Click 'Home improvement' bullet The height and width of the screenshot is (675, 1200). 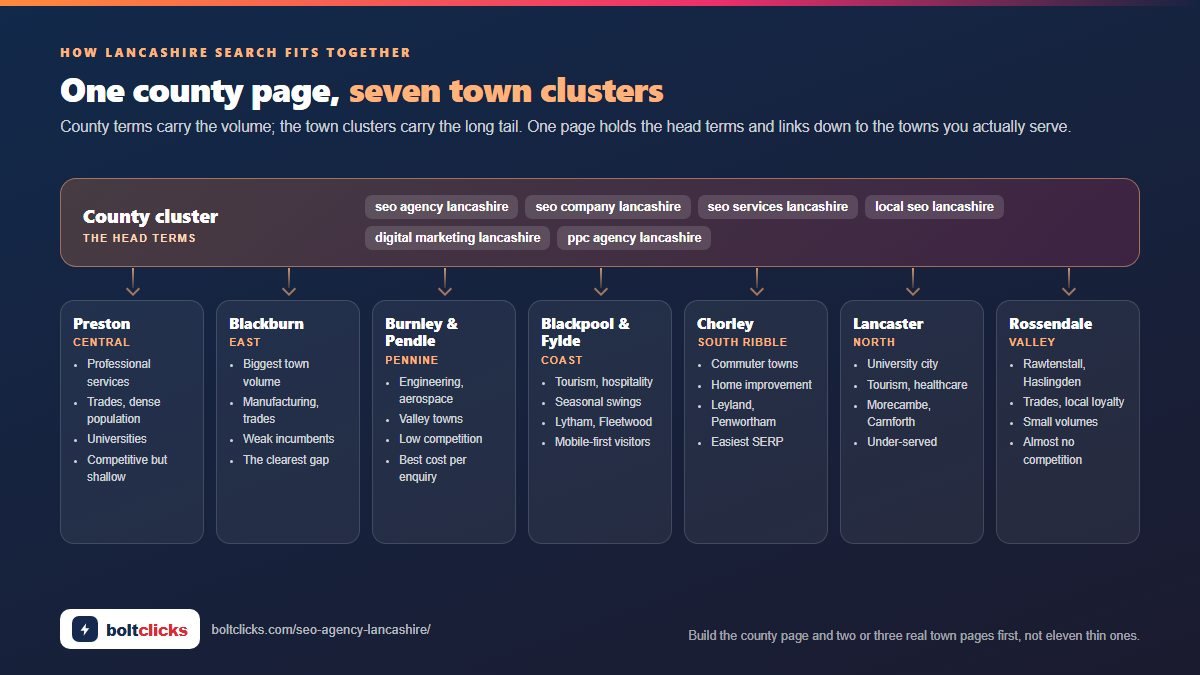pos(761,385)
